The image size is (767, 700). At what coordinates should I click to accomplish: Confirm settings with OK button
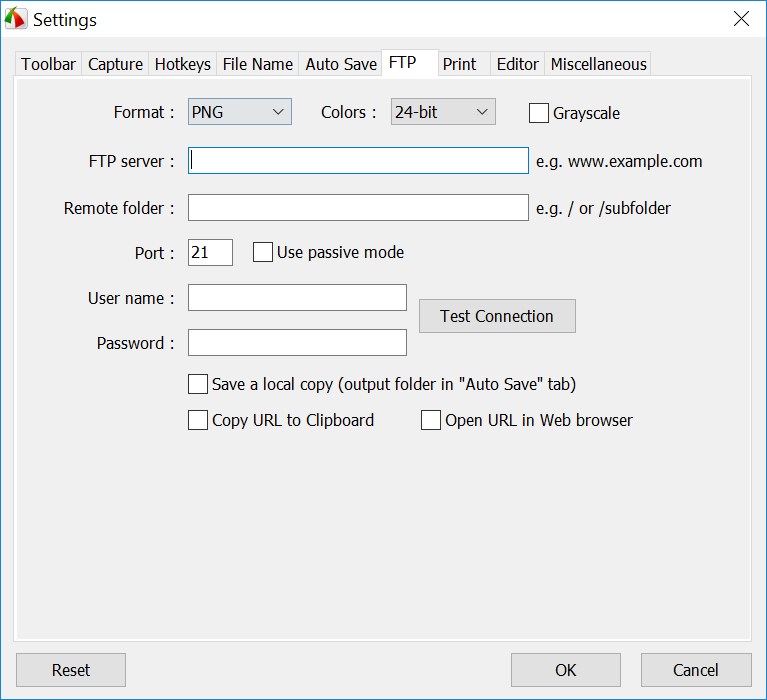coord(566,670)
